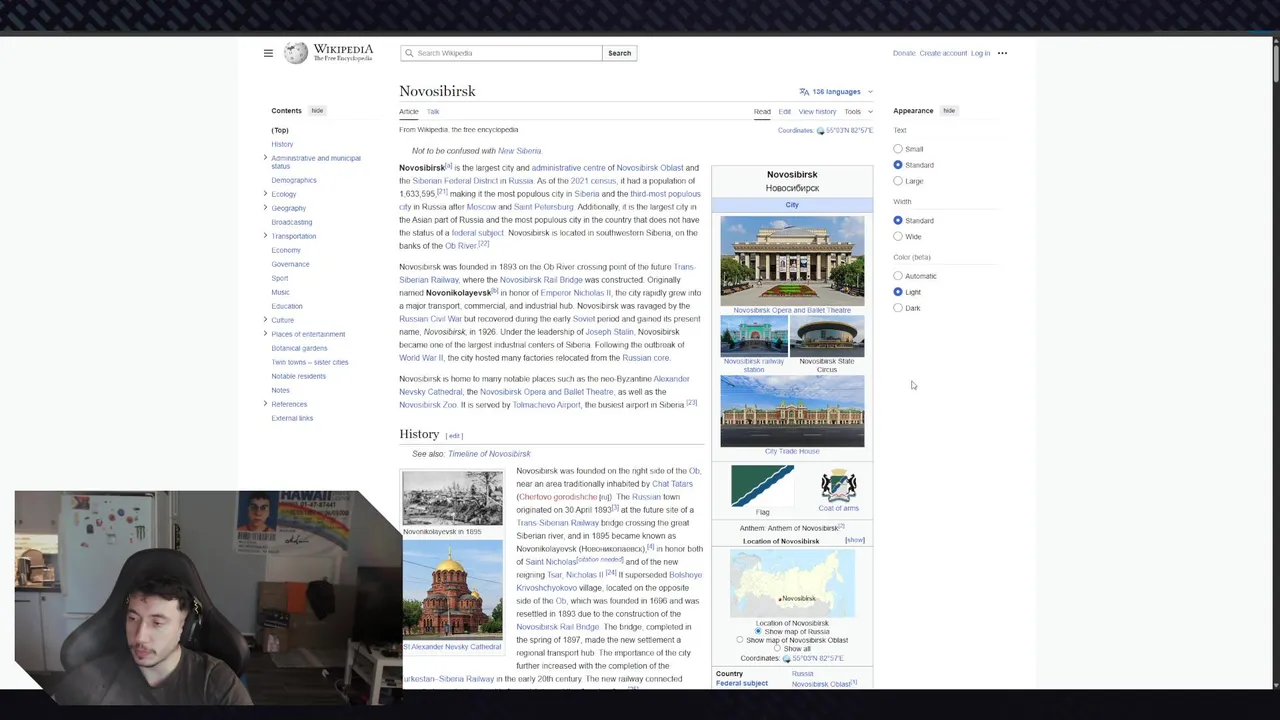Click the magnifier icon in search box
1280x720 pixels.
pos(409,53)
